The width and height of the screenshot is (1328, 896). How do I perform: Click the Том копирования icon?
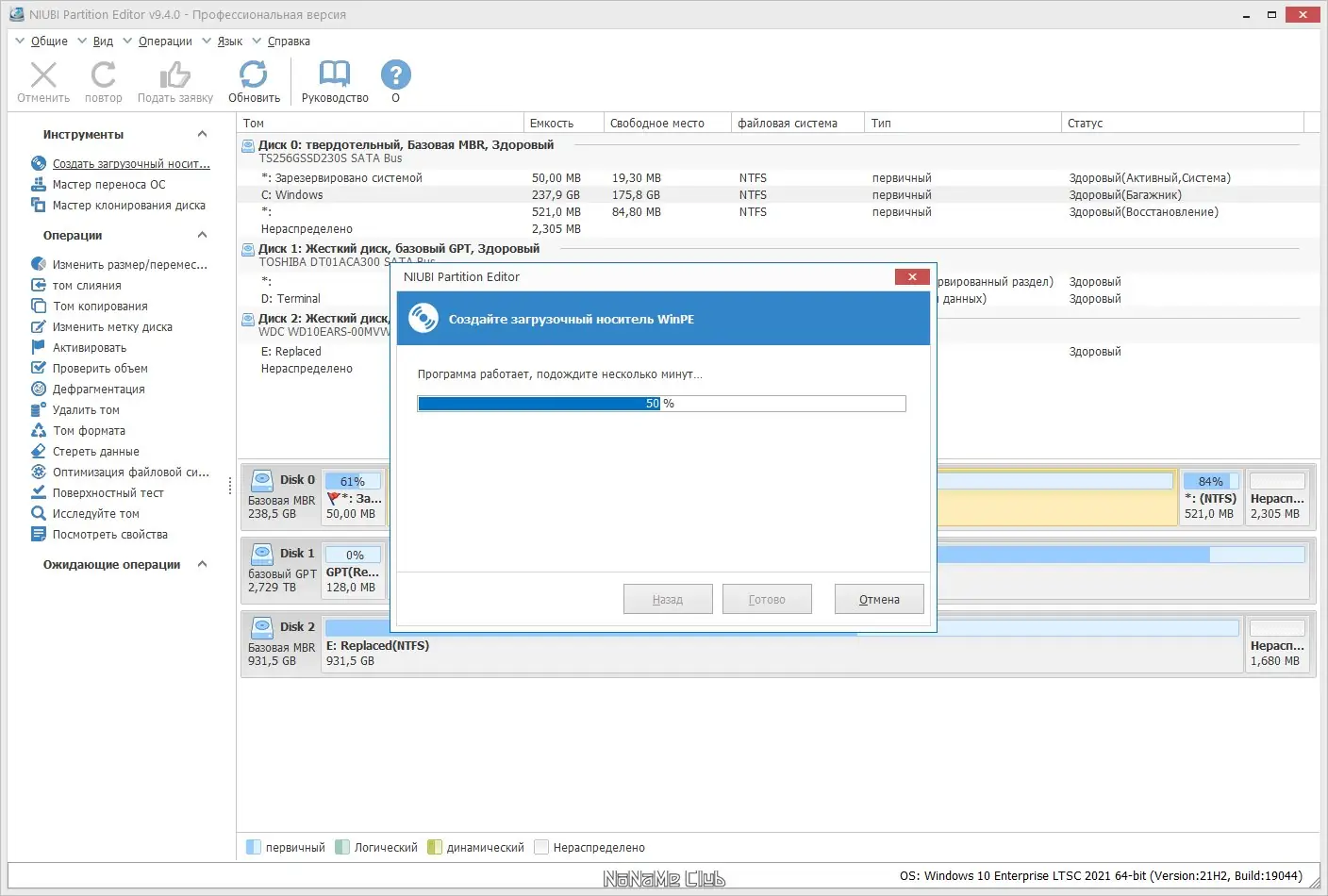[39, 306]
